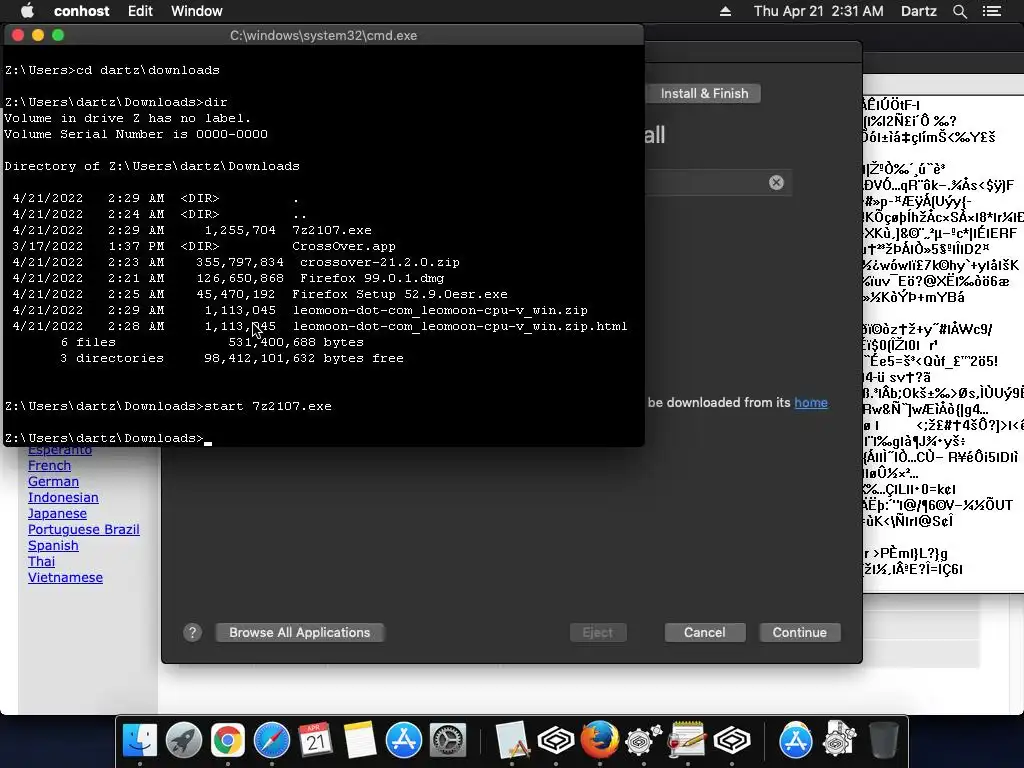Open the Portuguese Brazil language link
This screenshot has height=768, width=1024.
(84, 530)
